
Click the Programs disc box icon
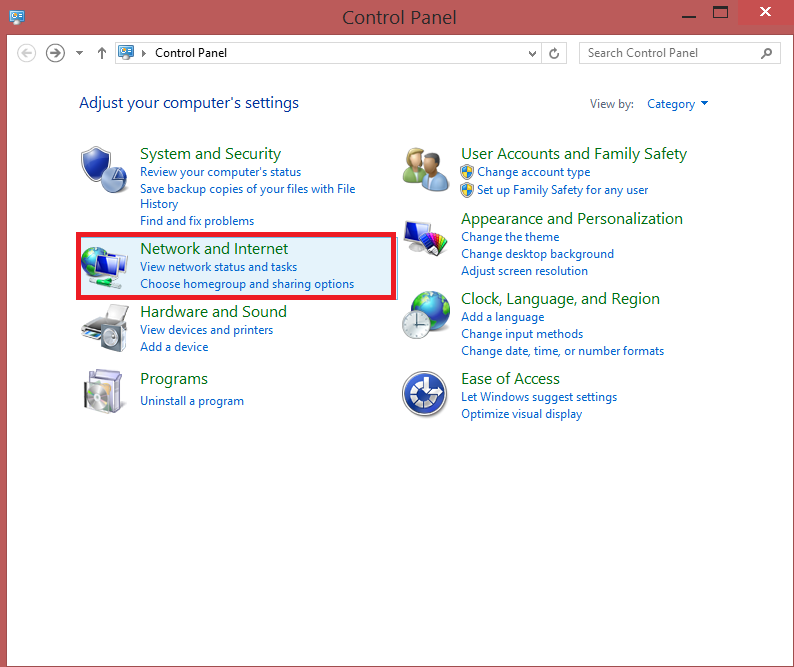point(103,391)
